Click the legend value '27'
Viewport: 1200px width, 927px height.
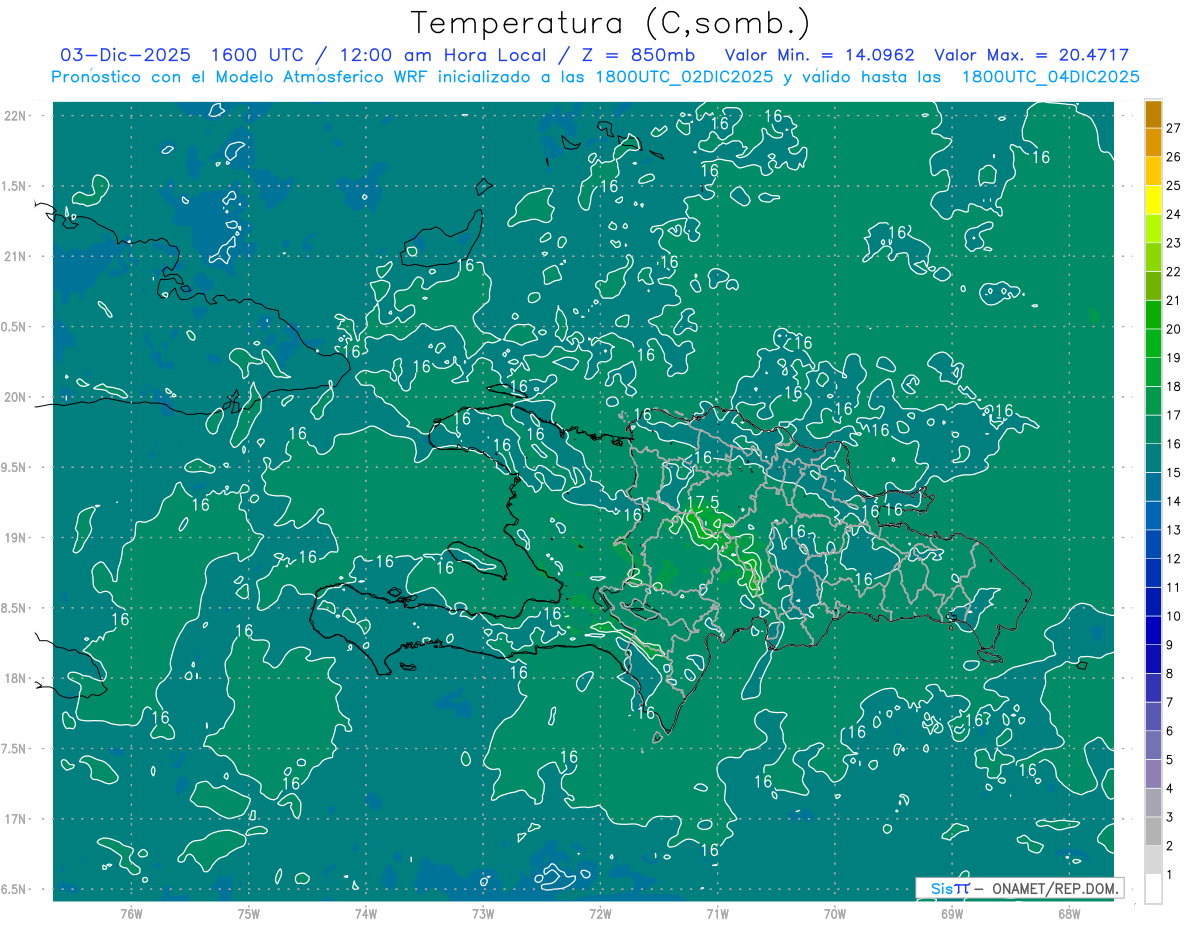click(1173, 127)
